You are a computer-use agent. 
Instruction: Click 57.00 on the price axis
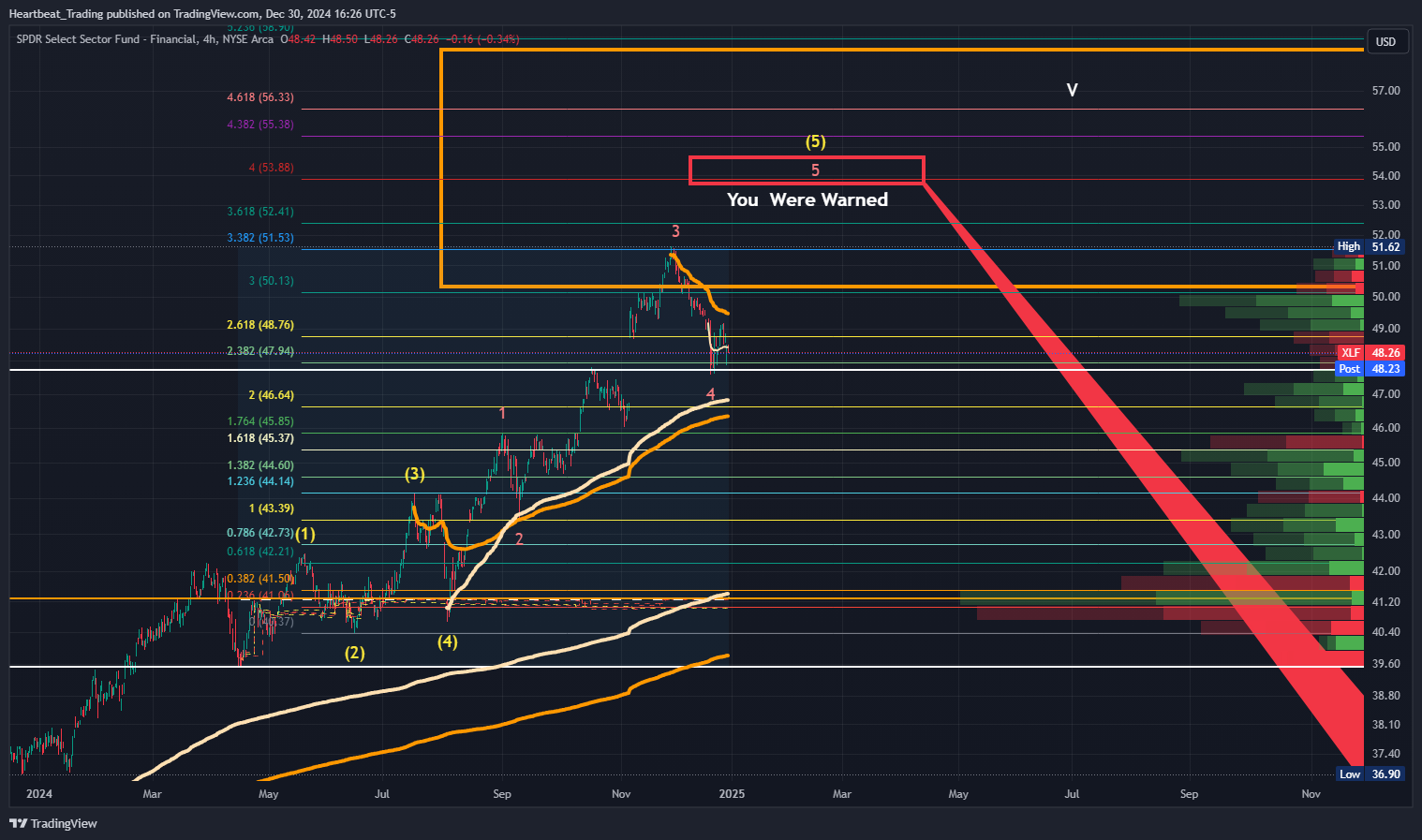click(x=1385, y=91)
